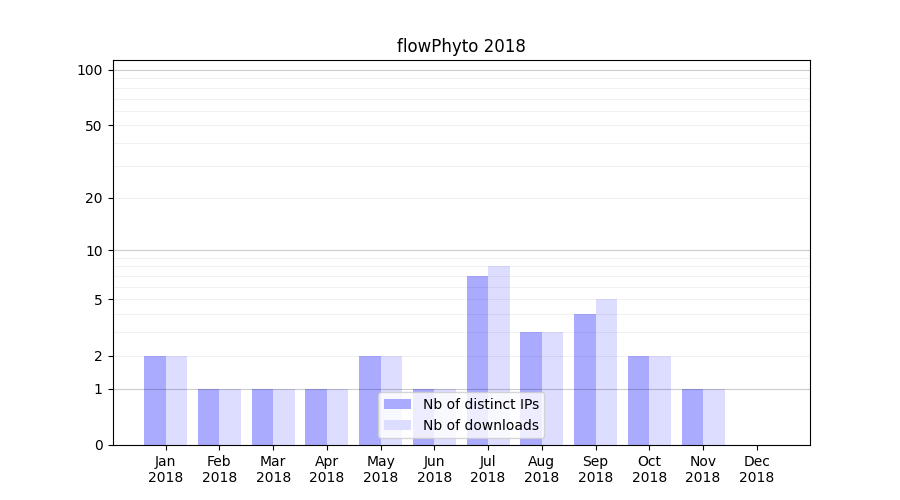Click the Jan 2018 x-axis label
900x500 pixels.
click(x=166, y=469)
